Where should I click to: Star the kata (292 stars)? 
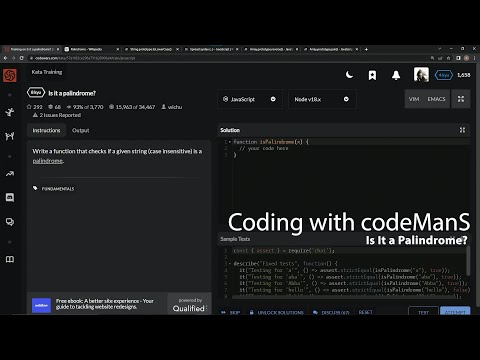tap(35, 107)
